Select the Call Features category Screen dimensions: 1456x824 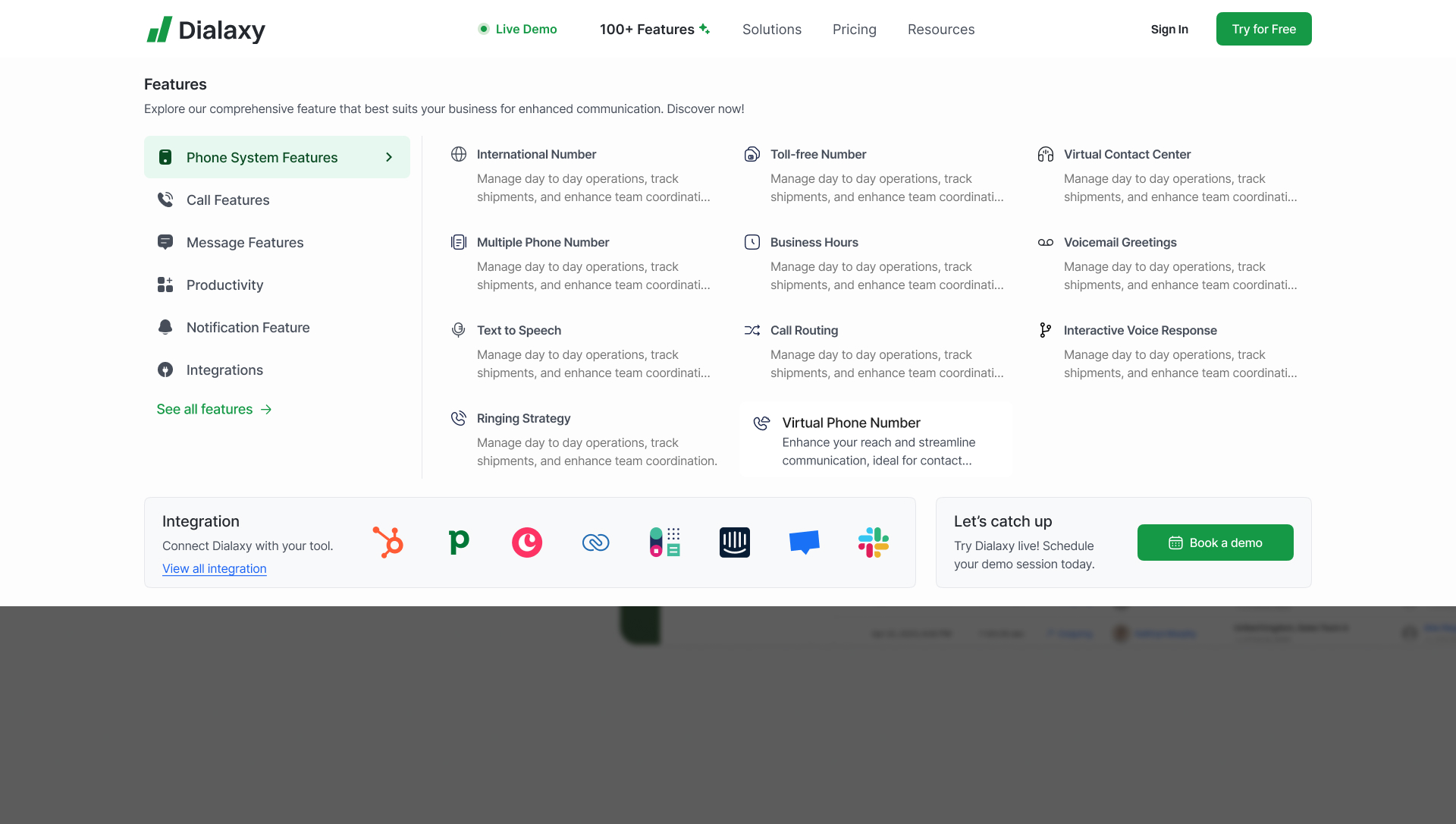tap(277, 200)
